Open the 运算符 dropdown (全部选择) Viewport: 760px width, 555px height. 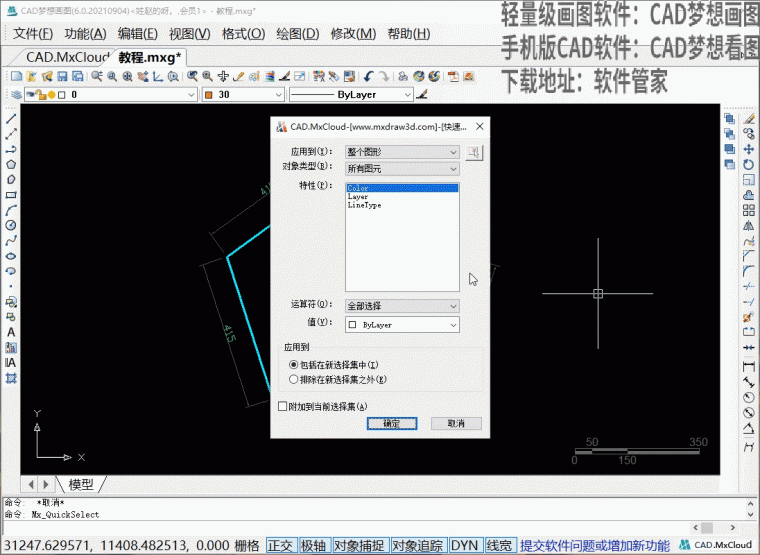(402, 306)
